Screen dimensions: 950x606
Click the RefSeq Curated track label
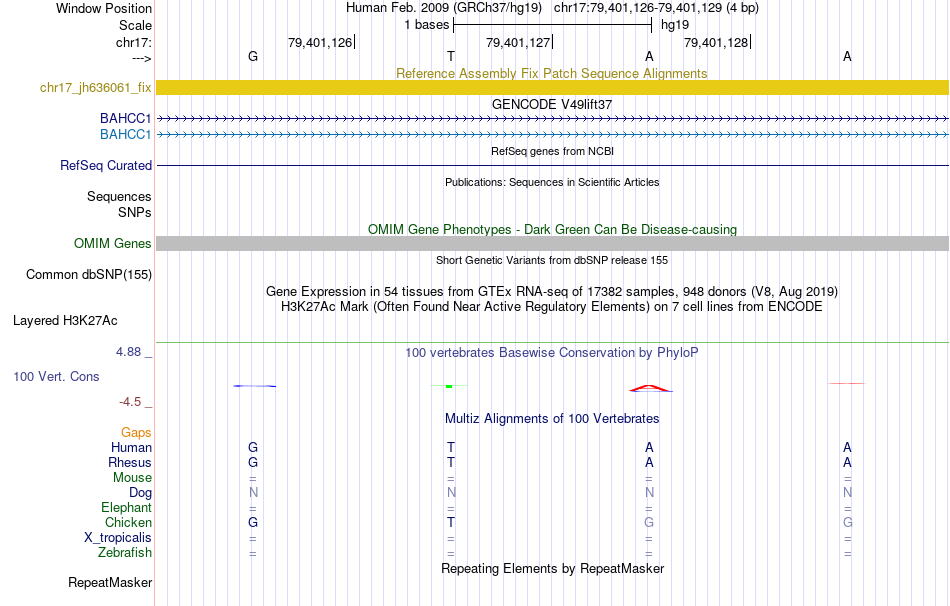tap(106, 165)
